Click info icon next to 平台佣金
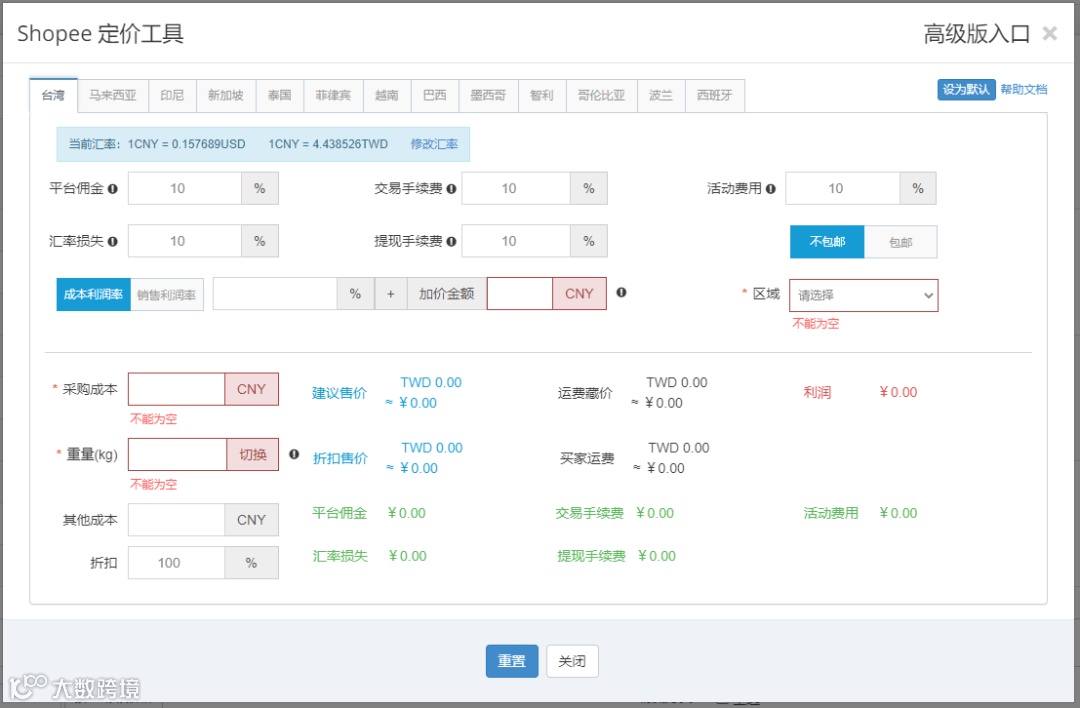1080x708 pixels. click(x=112, y=189)
